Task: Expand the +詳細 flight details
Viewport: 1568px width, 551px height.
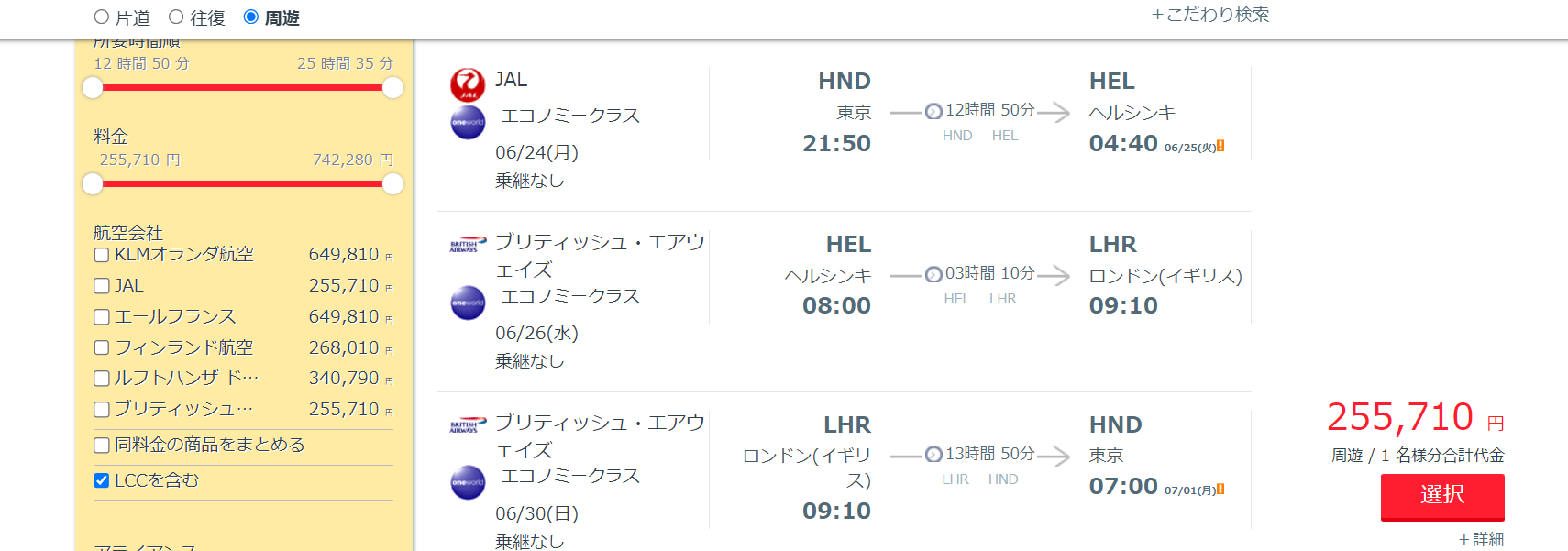Action: (x=1481, y=539)
